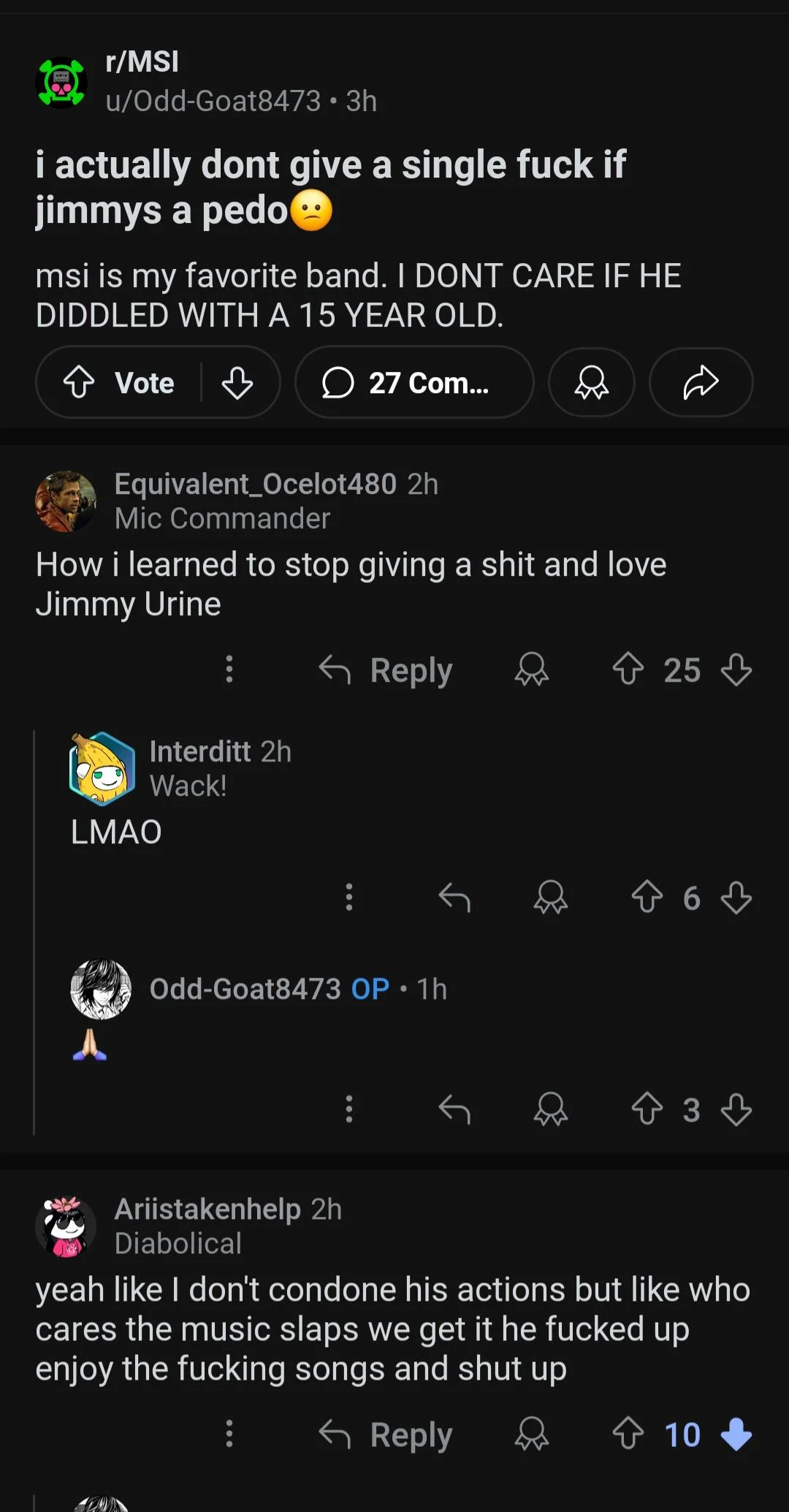Reply to Equivalent_Ocelot480's comment
This screenshot has width=789, height=1512.
(386, 669)
